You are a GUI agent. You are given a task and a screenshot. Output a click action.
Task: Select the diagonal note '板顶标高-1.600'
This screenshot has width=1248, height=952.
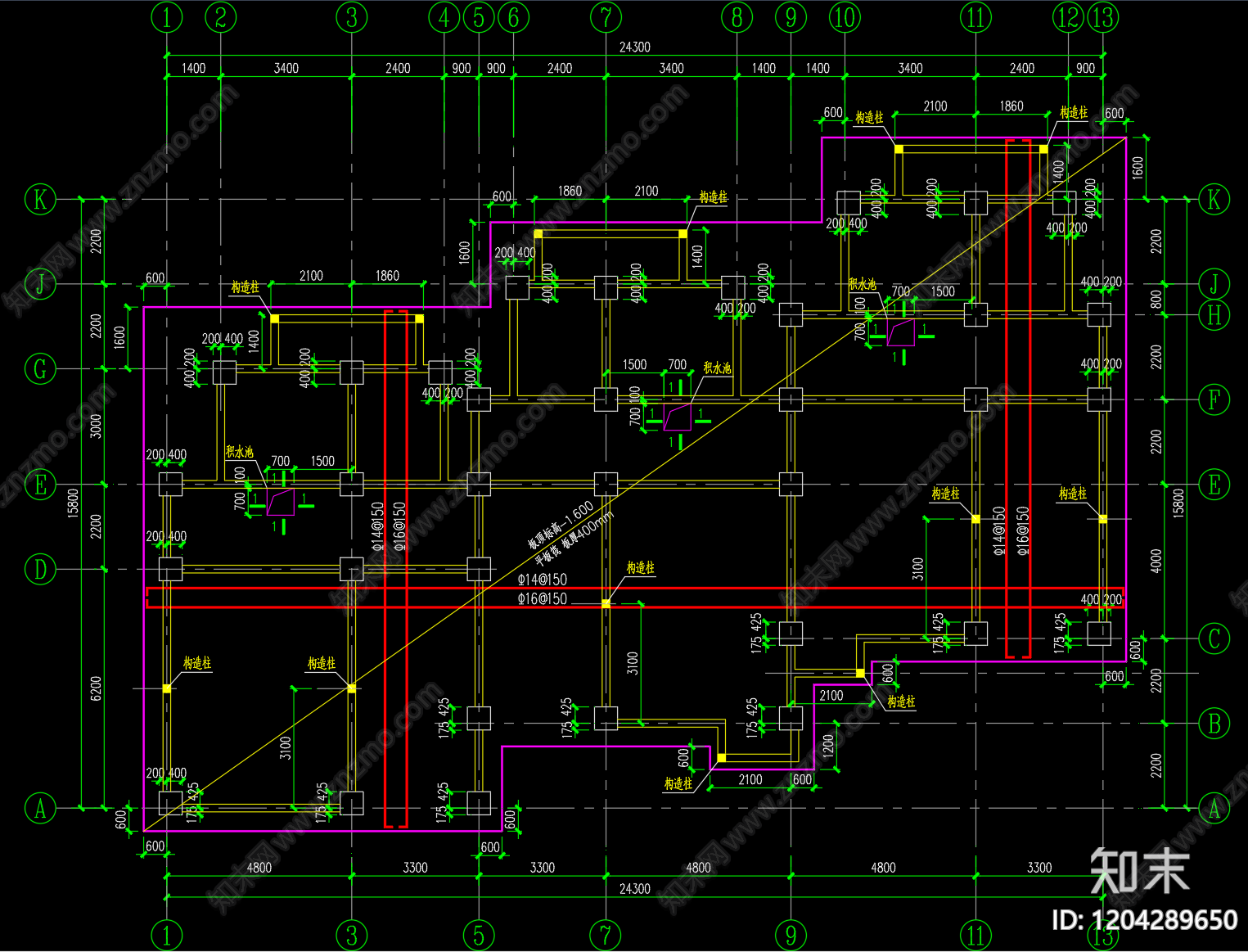point(561,526)
